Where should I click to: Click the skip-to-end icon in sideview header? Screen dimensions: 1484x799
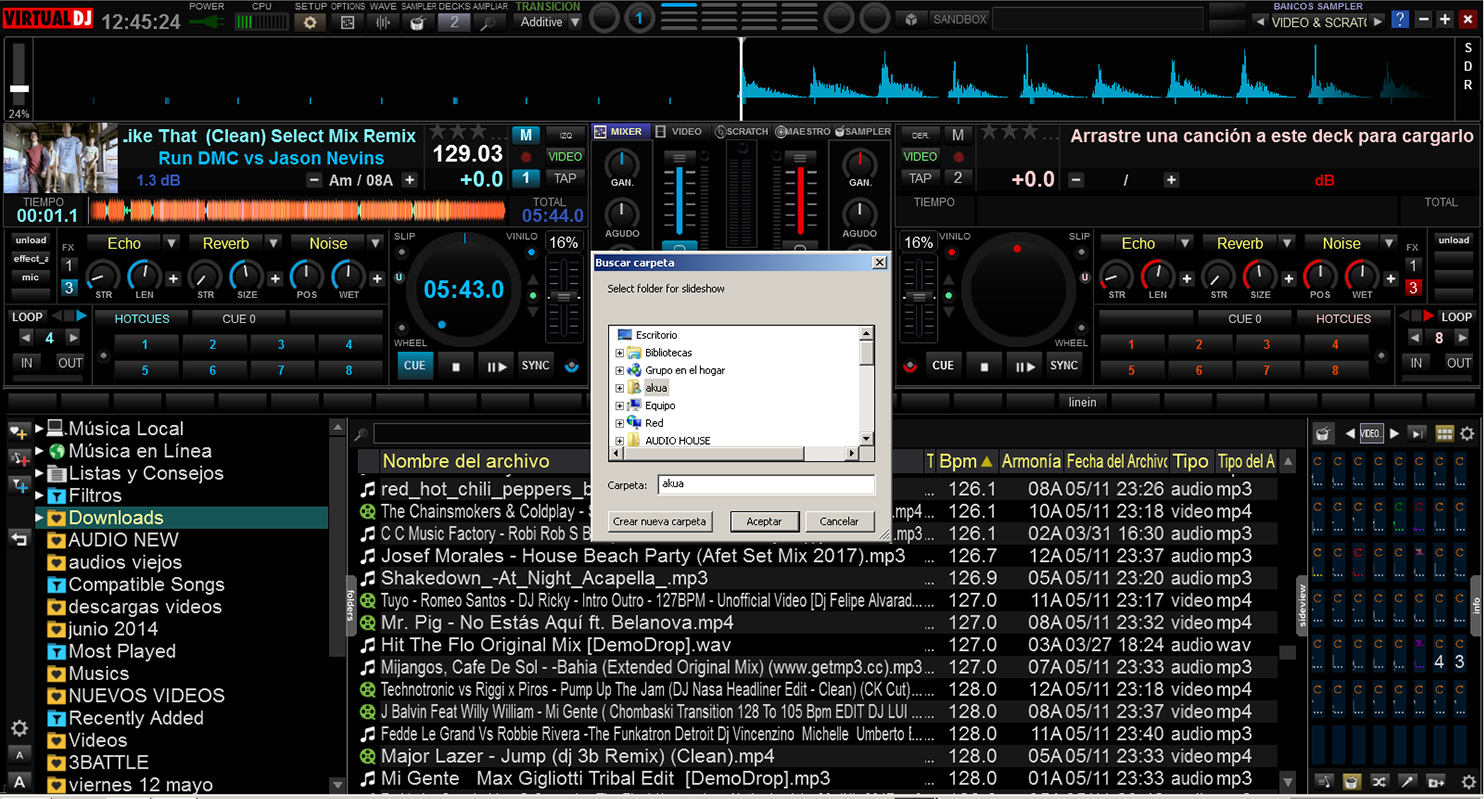(x=1417, y=433)
